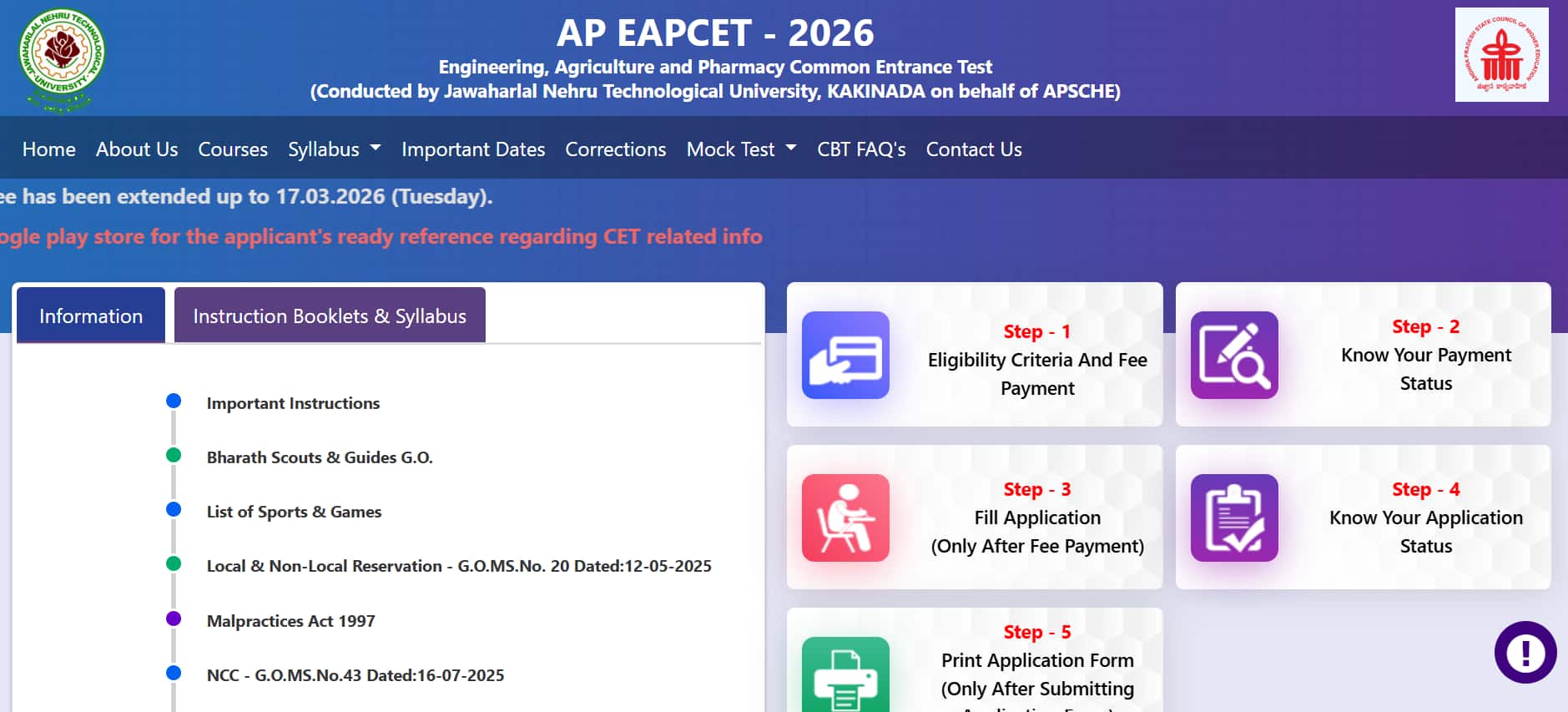Click the Step 2 payment status search icon
The image size is (1568, 712).
1234,355
